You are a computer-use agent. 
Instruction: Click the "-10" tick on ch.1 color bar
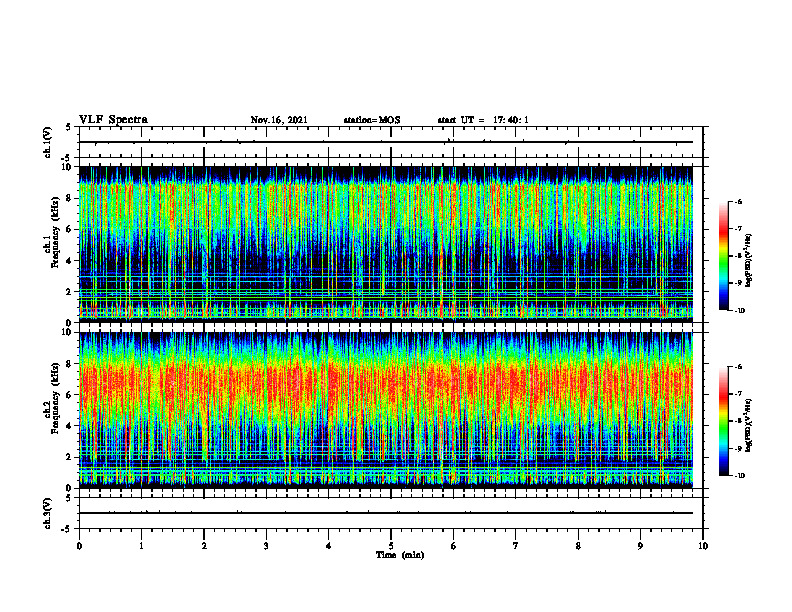tap(739, 311)
